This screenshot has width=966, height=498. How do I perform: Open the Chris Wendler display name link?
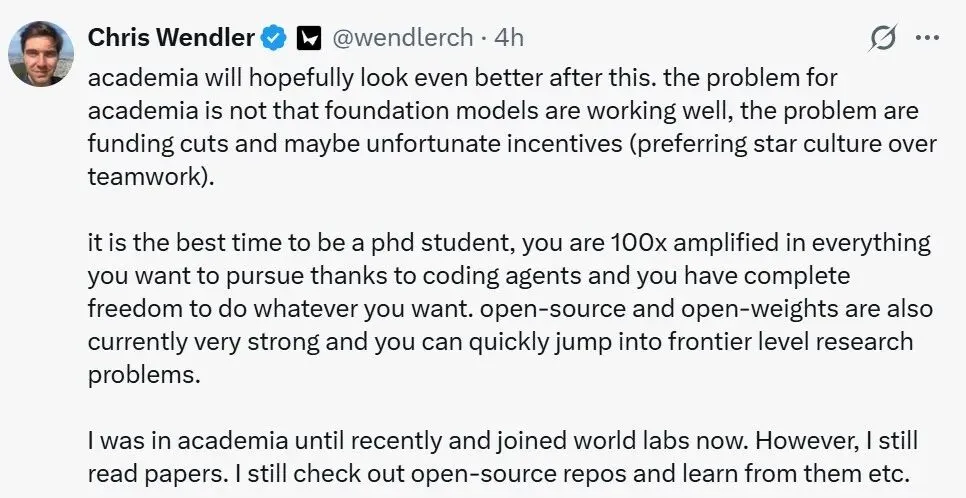tap(171, 38)
